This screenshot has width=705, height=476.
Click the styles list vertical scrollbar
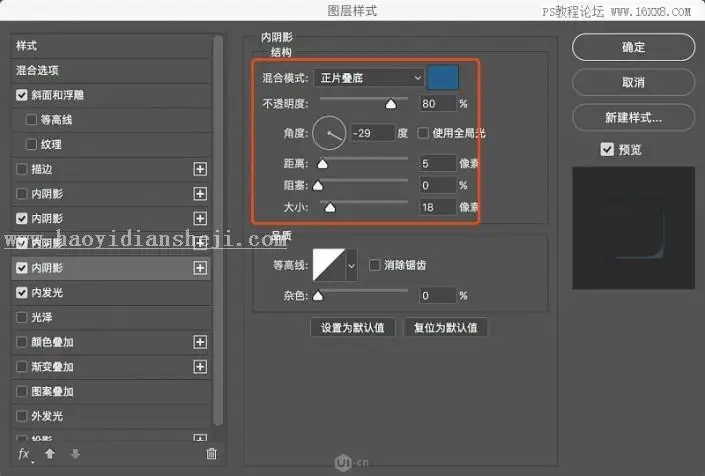click(218, 230)
